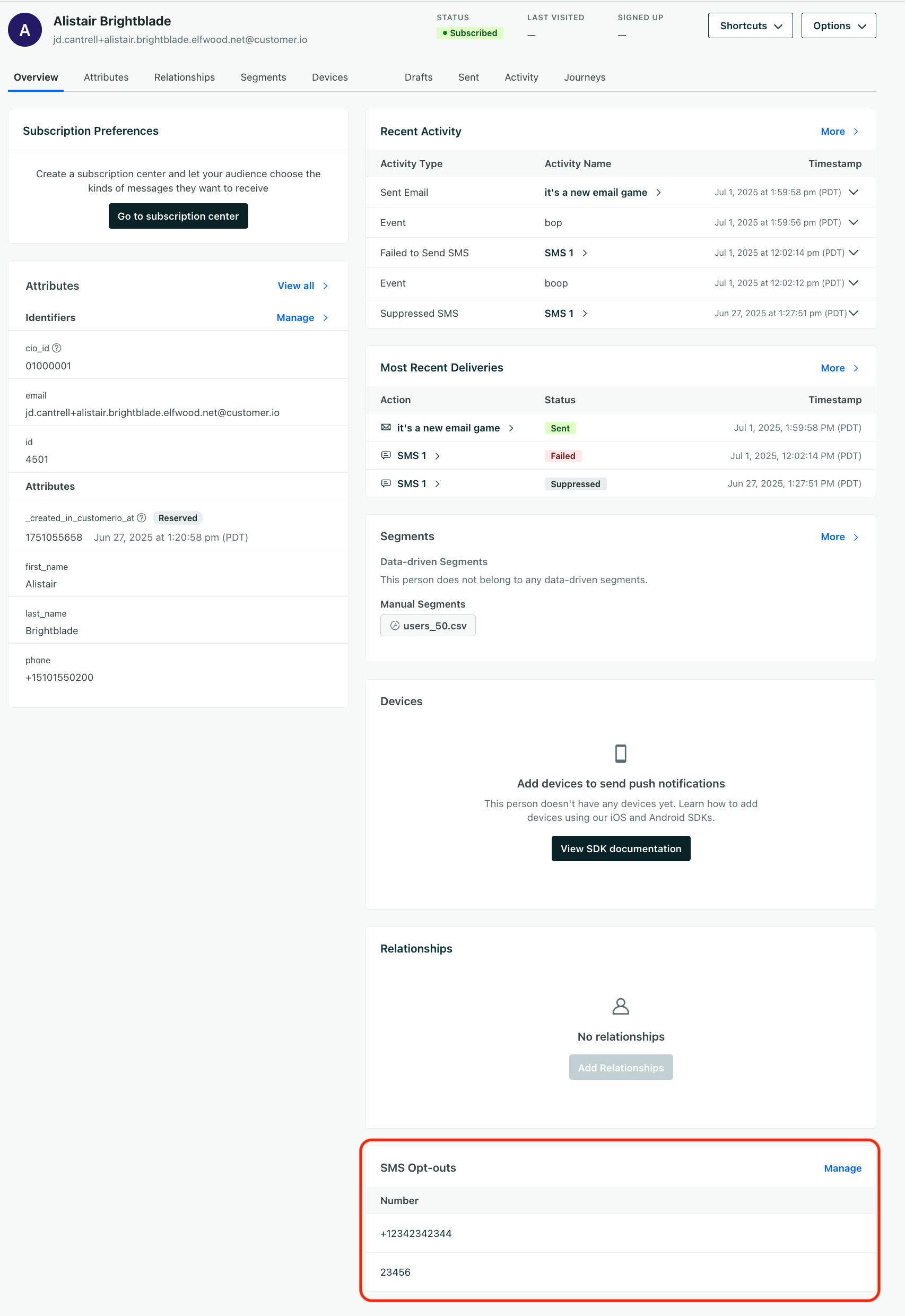Switch to the Attributes tab
Screen dimensions: 905x1316
point(106,77)
